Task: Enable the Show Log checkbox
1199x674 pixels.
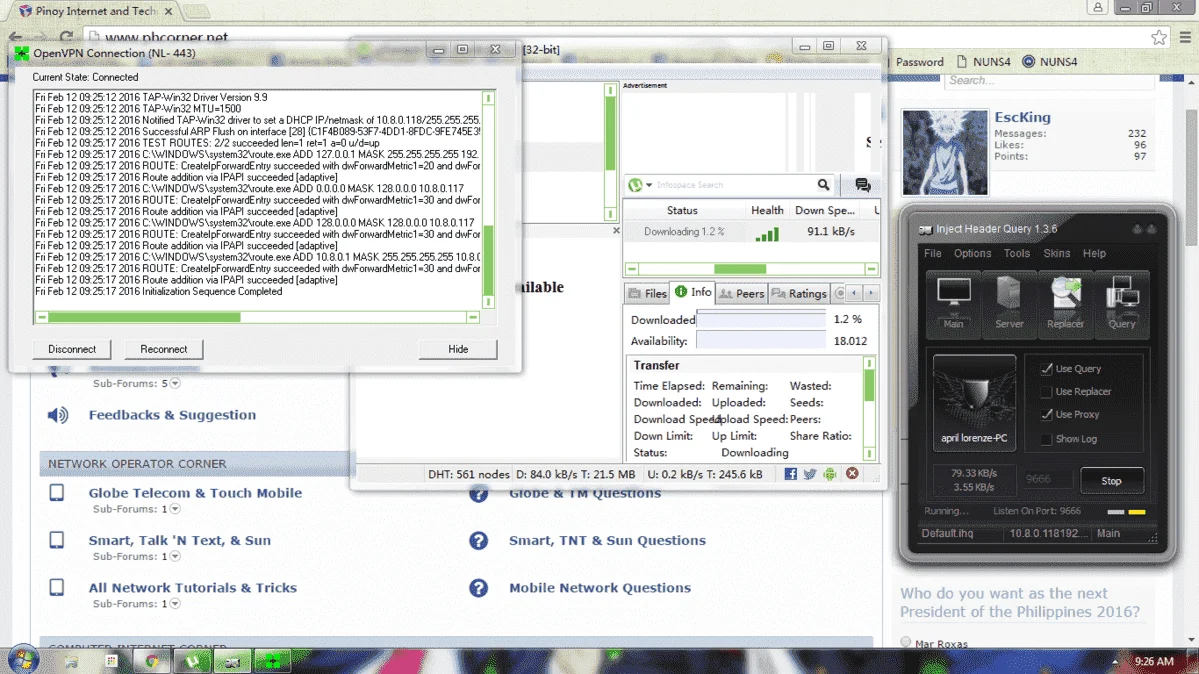Action: coord(1046,439)
